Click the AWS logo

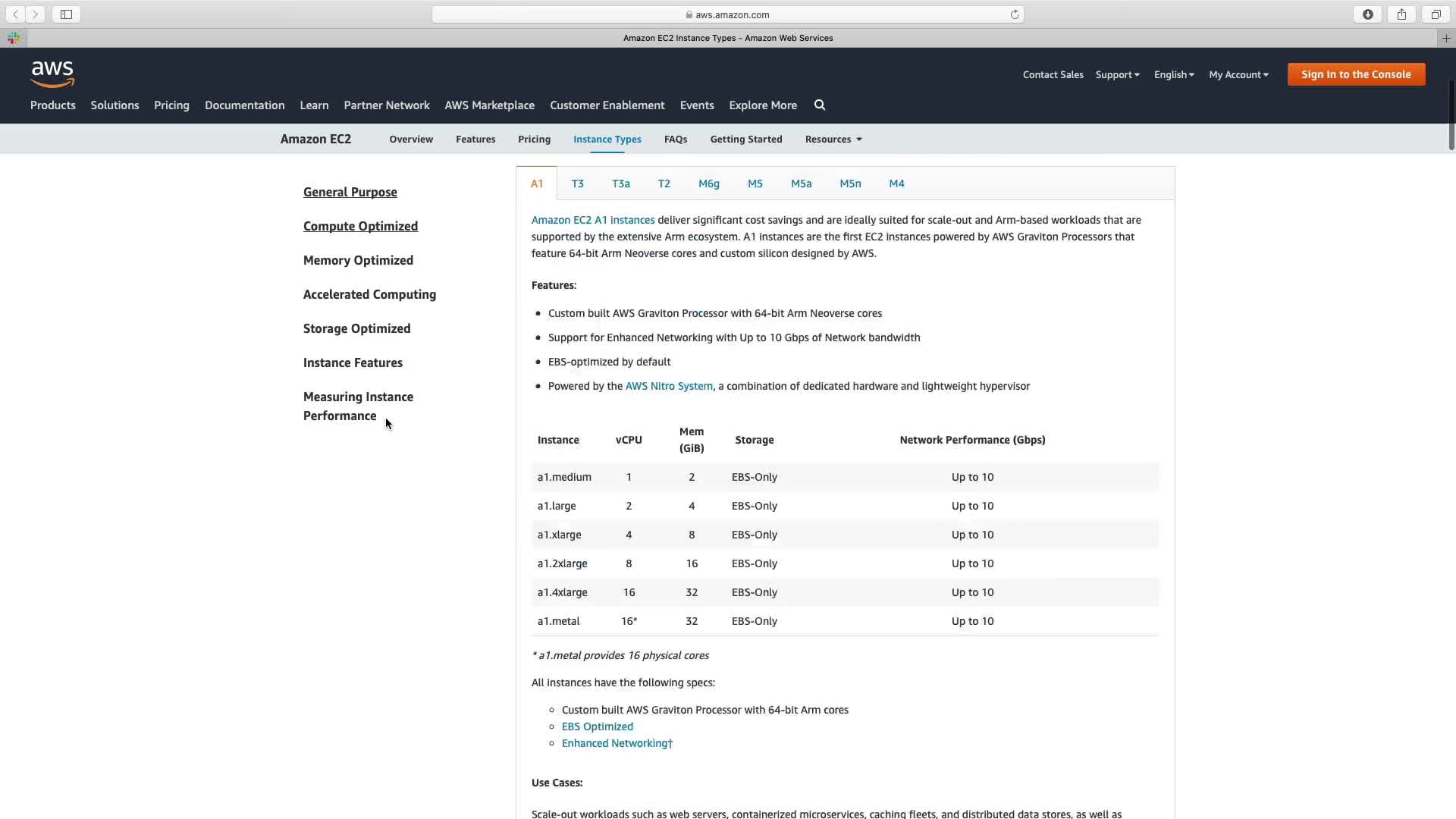(52, 74)
